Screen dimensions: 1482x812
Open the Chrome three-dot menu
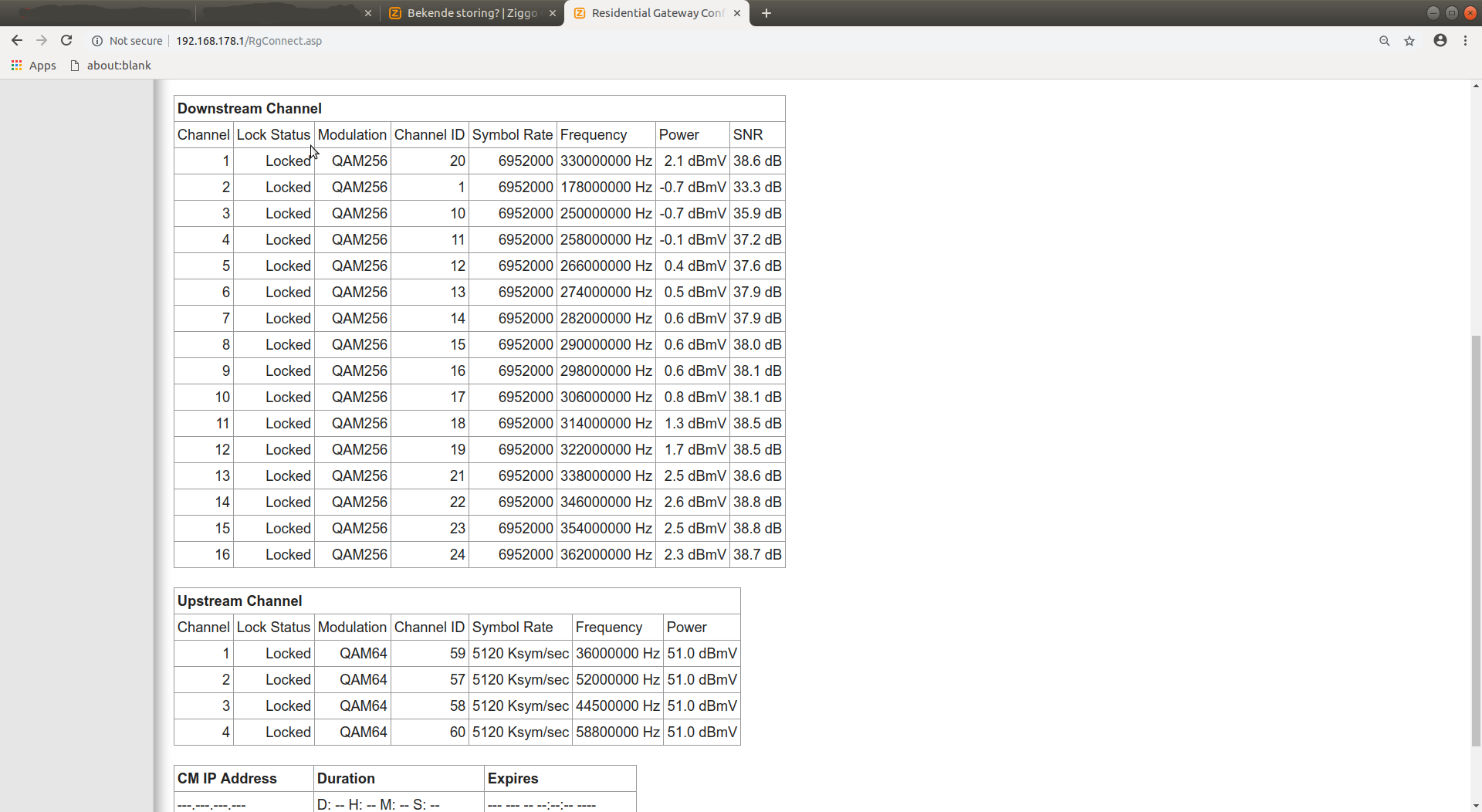coord(1465,41)
